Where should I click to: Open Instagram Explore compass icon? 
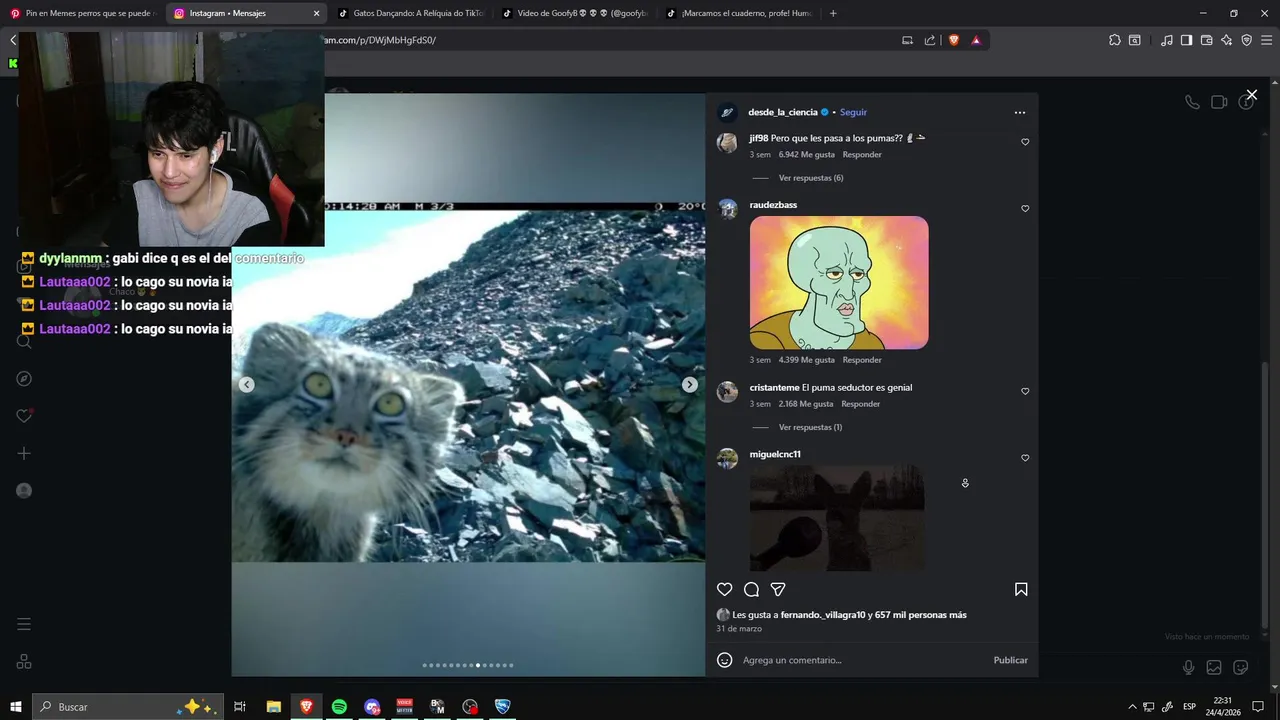coord(24,379)
